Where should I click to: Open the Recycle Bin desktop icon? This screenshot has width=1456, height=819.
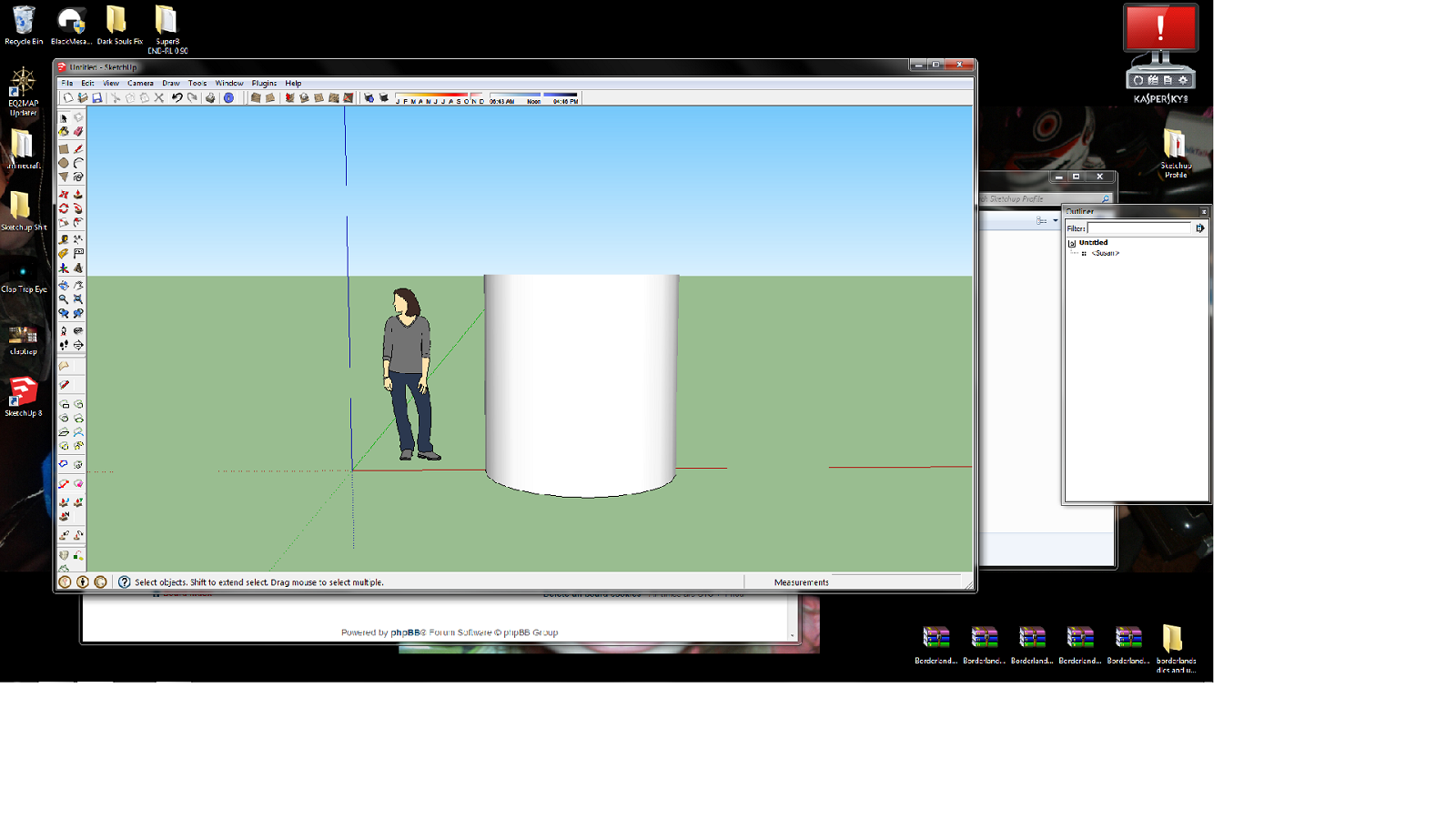click(24, 25)
